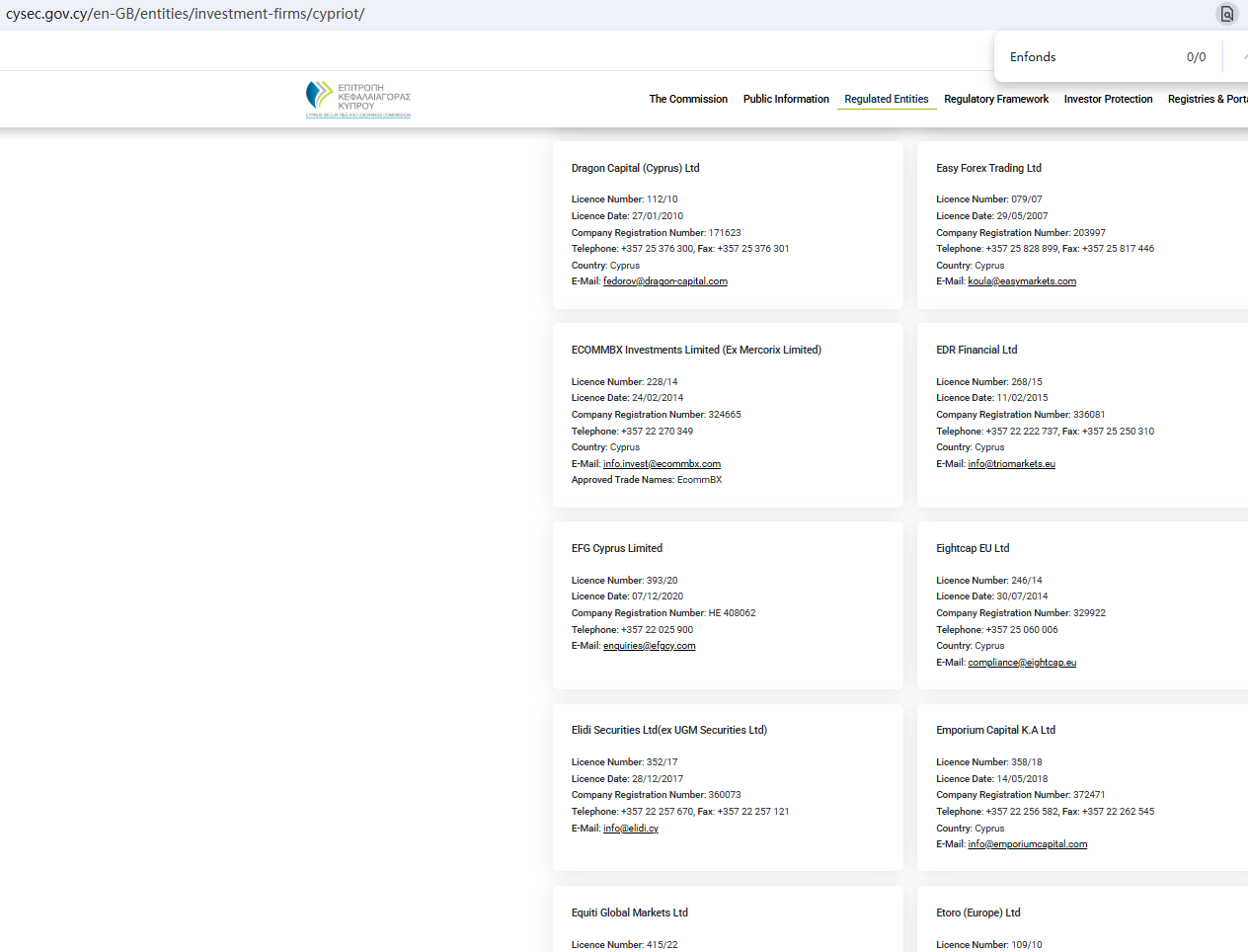Select the Equiti Global Markets Ltd card title
The image size is (1248, 952).
pyautogui.click(x=629, y=912)
